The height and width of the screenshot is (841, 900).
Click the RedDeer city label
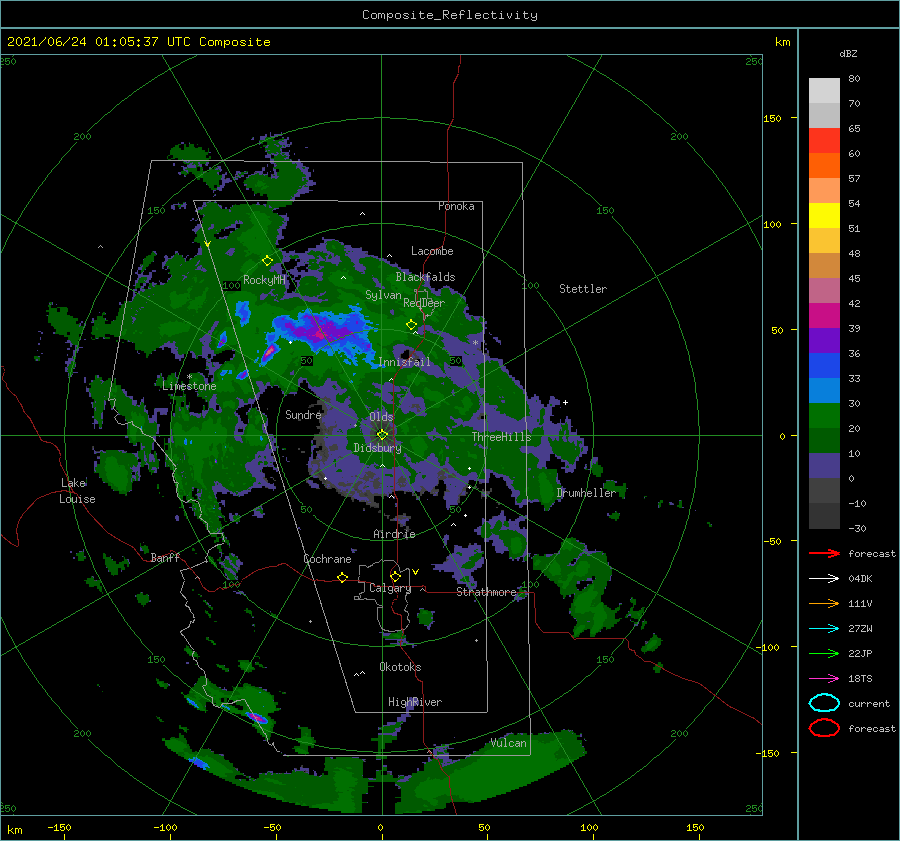point(424,303)
